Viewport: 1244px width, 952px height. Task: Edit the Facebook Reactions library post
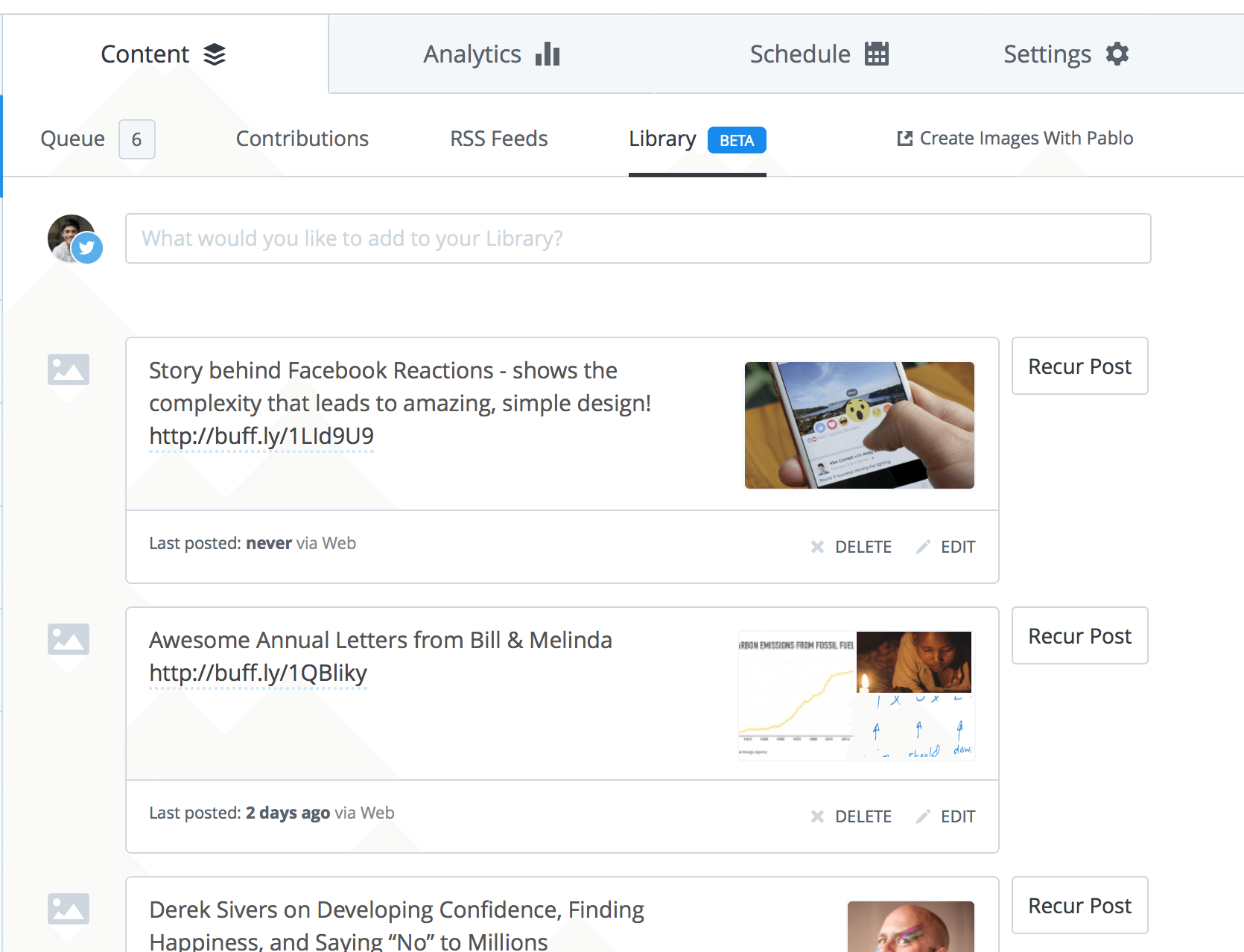[946, 547]
